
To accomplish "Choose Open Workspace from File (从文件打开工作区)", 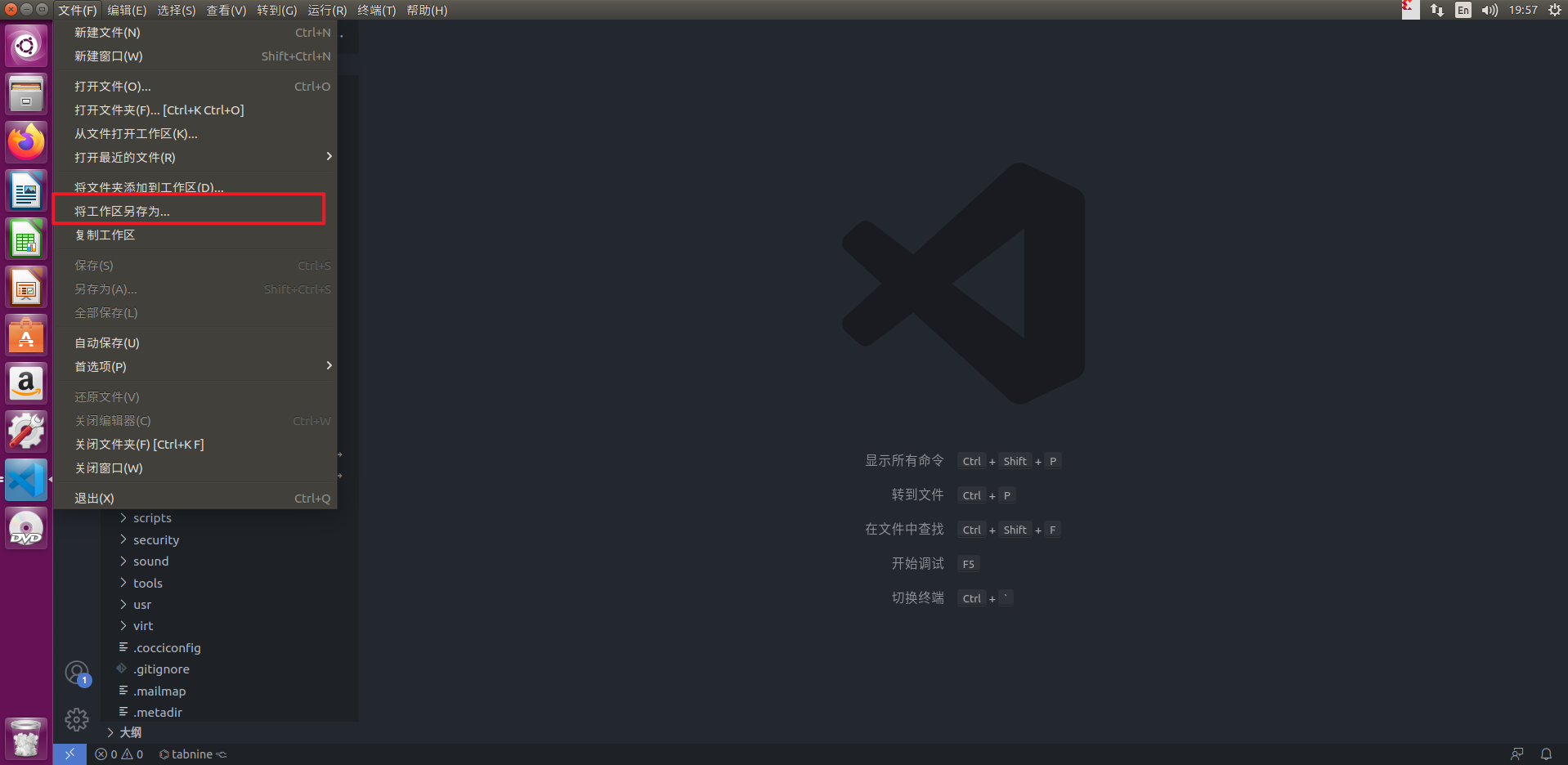I will click(x=195, y=134).
